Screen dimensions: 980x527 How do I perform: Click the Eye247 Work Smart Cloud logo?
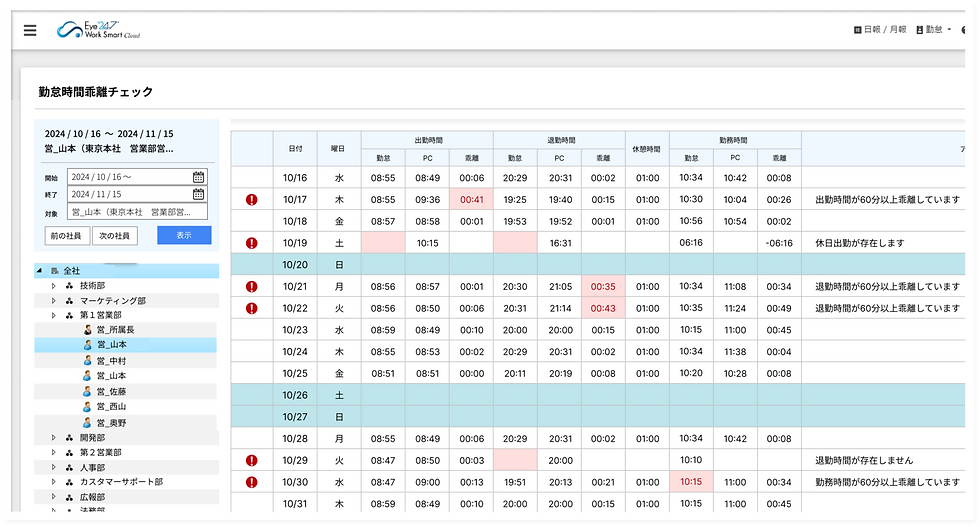[98, 29]
